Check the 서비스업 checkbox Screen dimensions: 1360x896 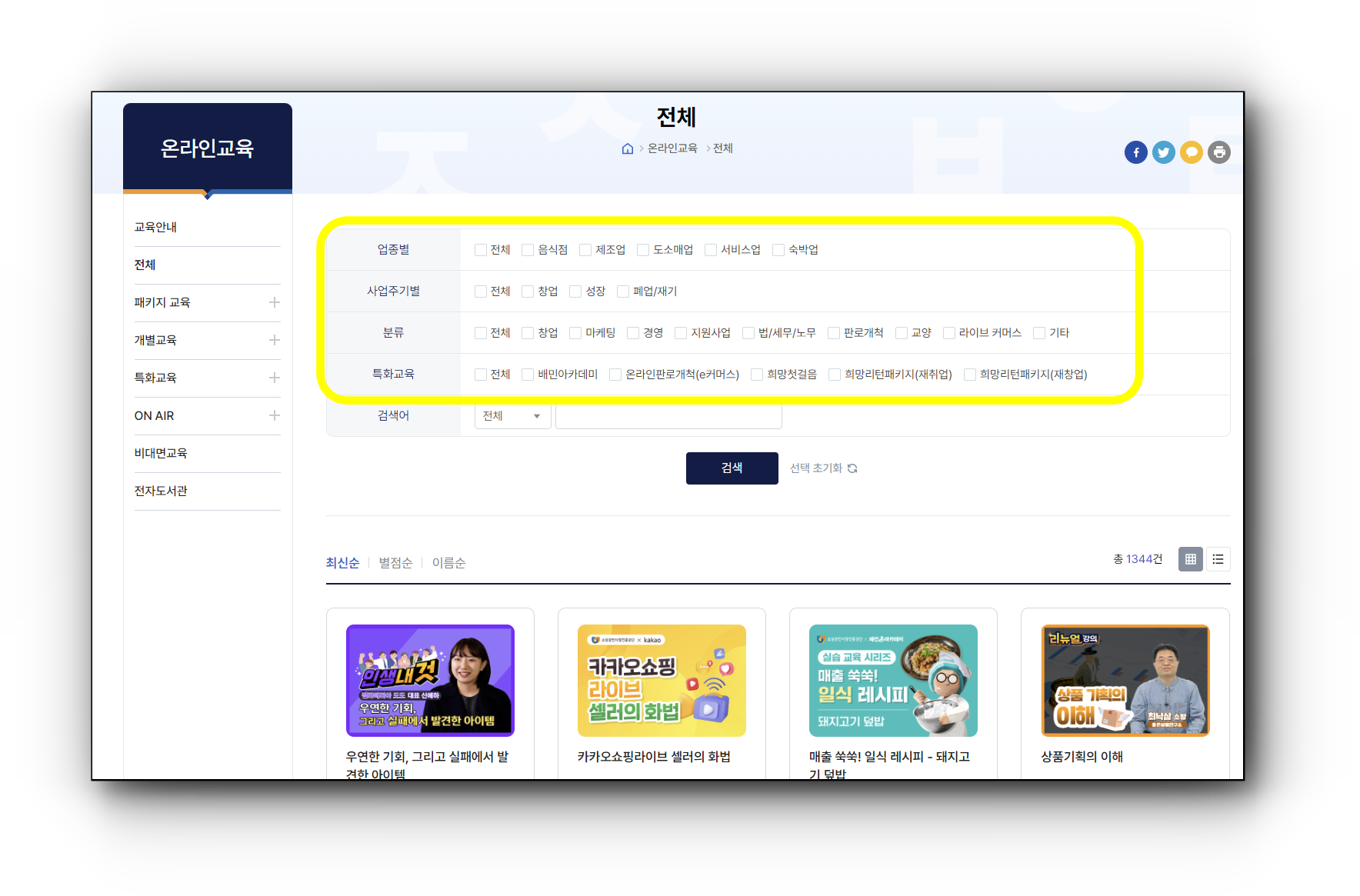point(711,250)
